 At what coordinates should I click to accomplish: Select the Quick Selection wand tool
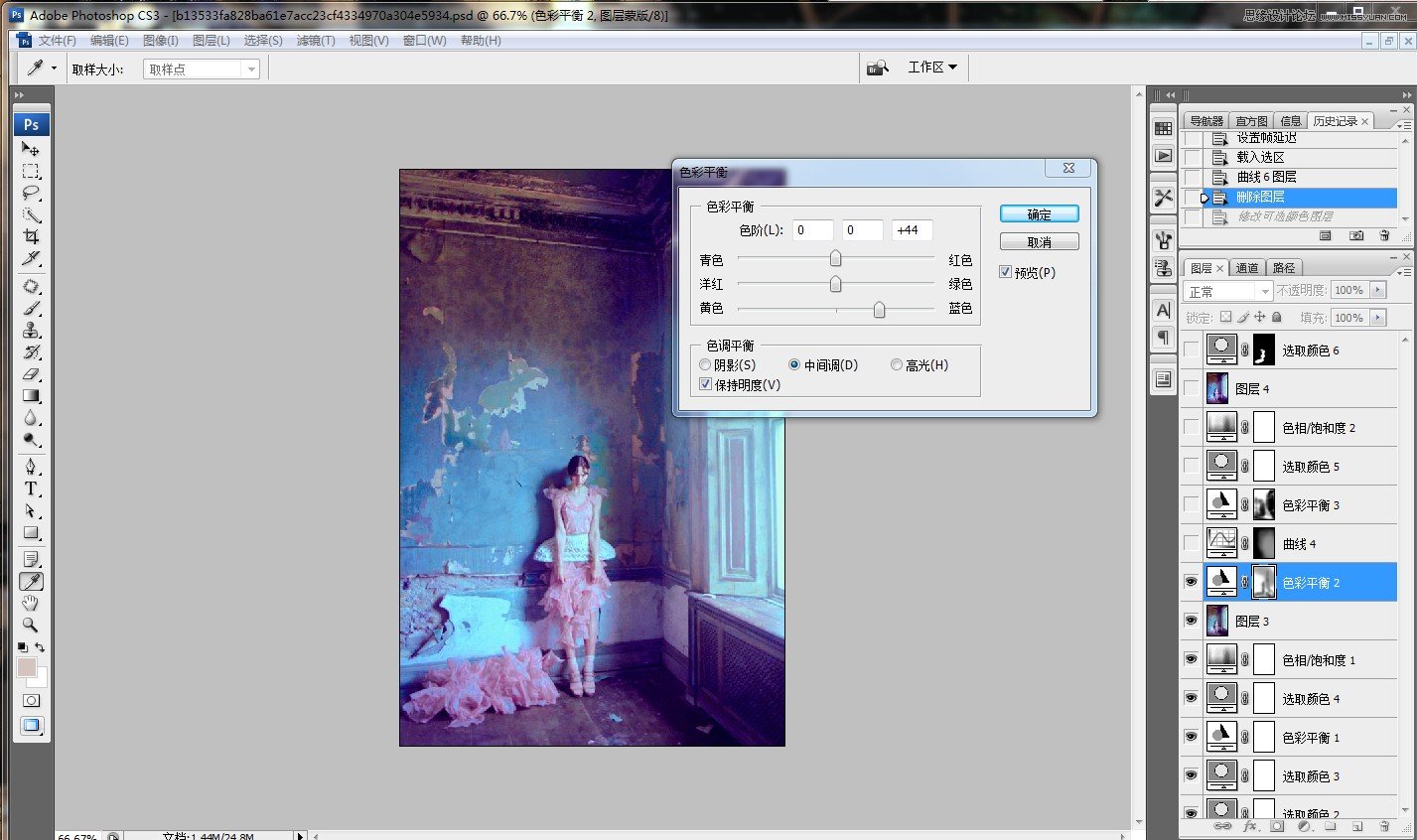pos(31,214)
